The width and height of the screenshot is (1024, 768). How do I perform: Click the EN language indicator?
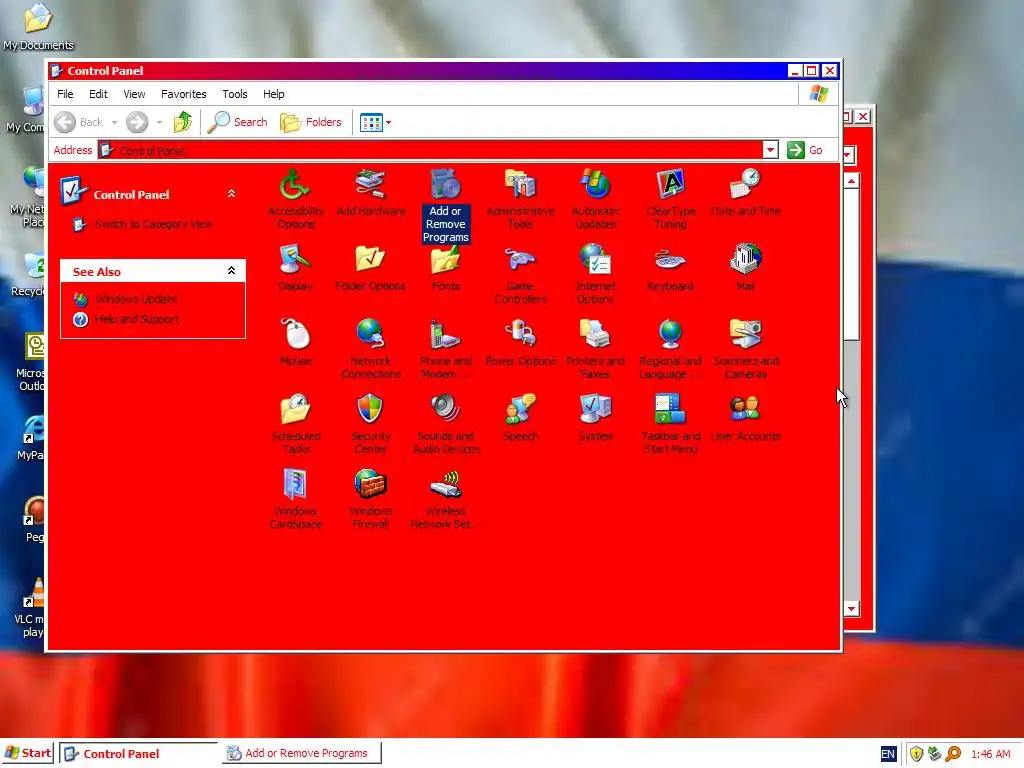click(888, 754)
